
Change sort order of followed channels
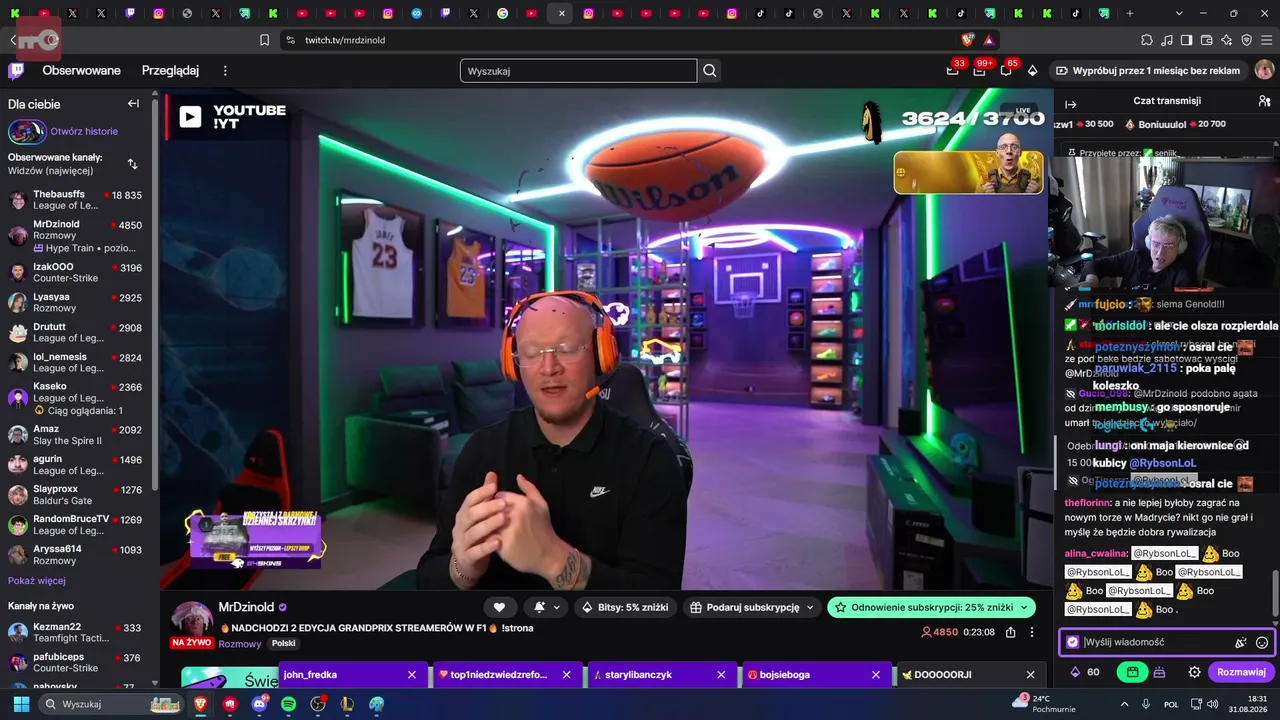(132, 164)
